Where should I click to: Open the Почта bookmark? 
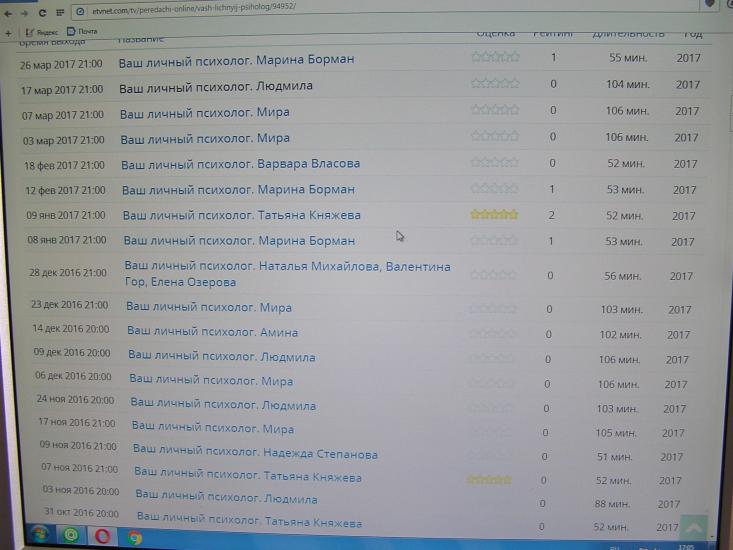[x=84, y=31]
